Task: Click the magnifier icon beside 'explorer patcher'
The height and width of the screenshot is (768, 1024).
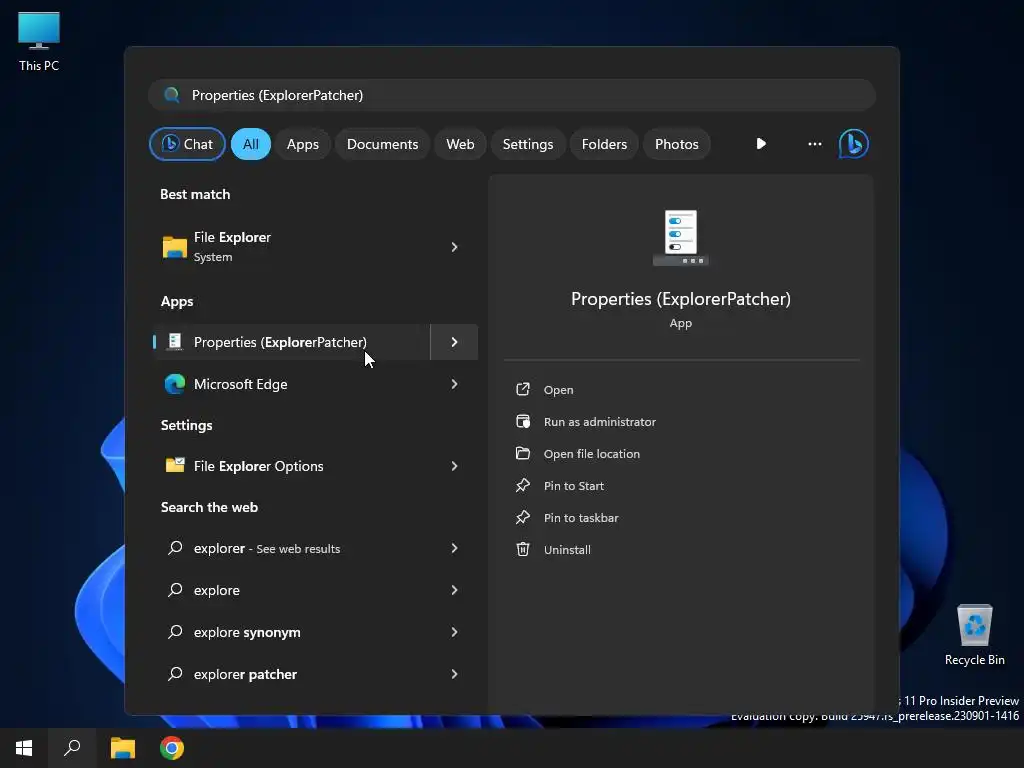Action: coord(174,674)
